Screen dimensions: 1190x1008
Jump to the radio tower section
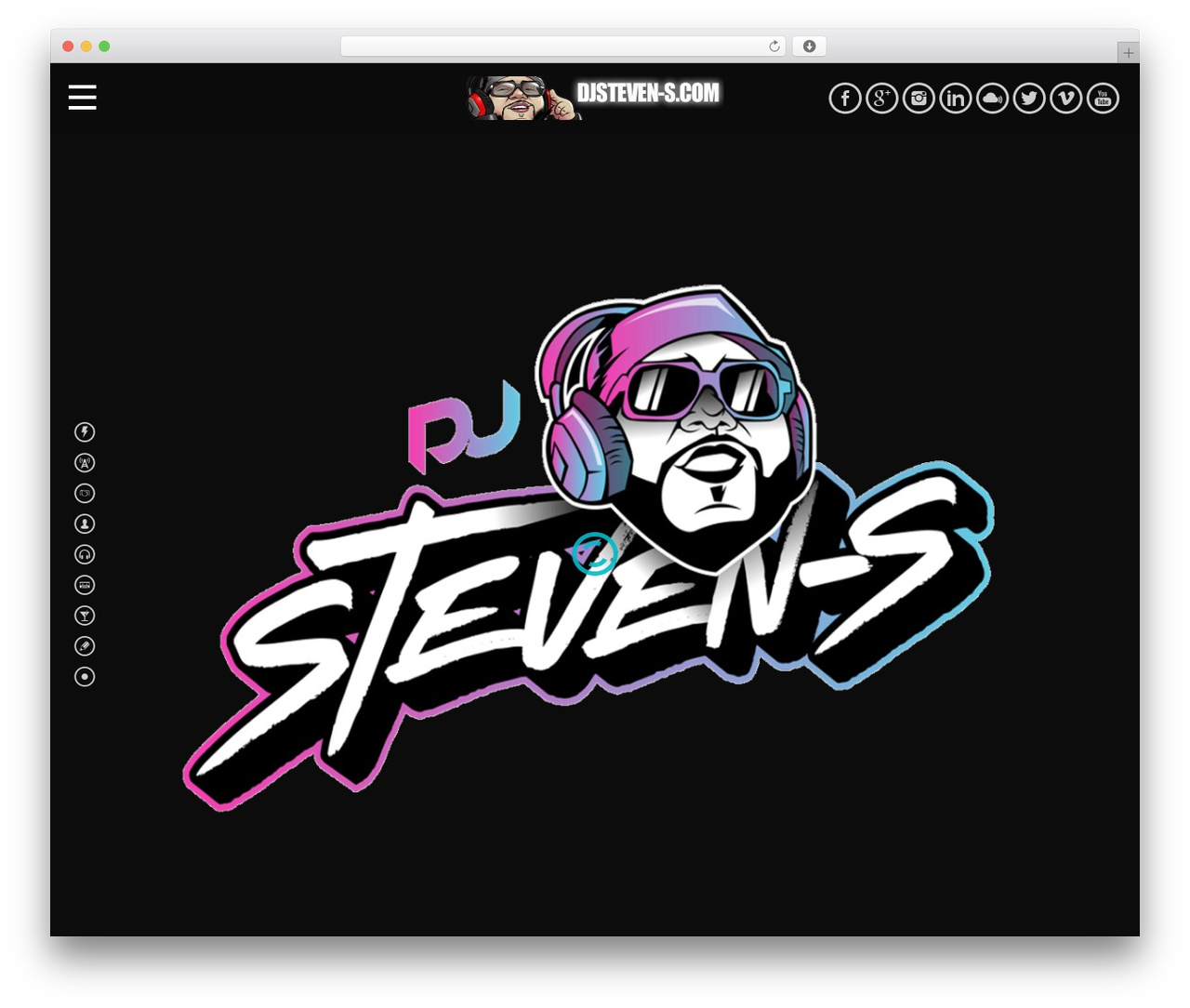pos(85,462)
